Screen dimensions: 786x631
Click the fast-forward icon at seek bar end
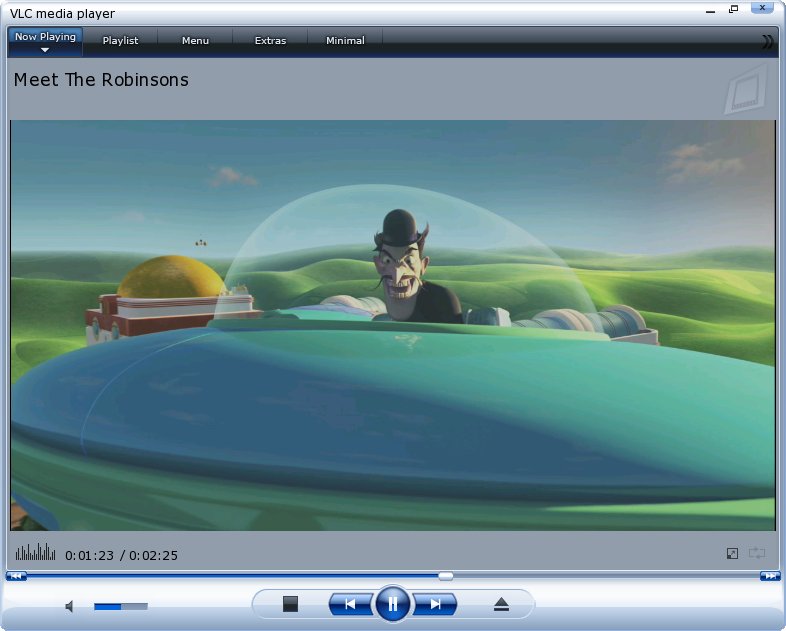(x=770, y=576)
